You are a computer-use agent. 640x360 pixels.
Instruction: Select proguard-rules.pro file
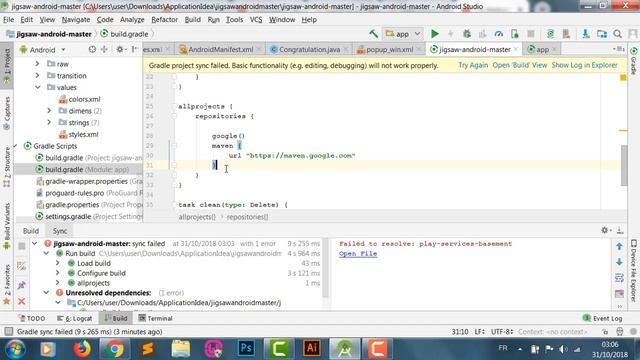pos(89,193)
